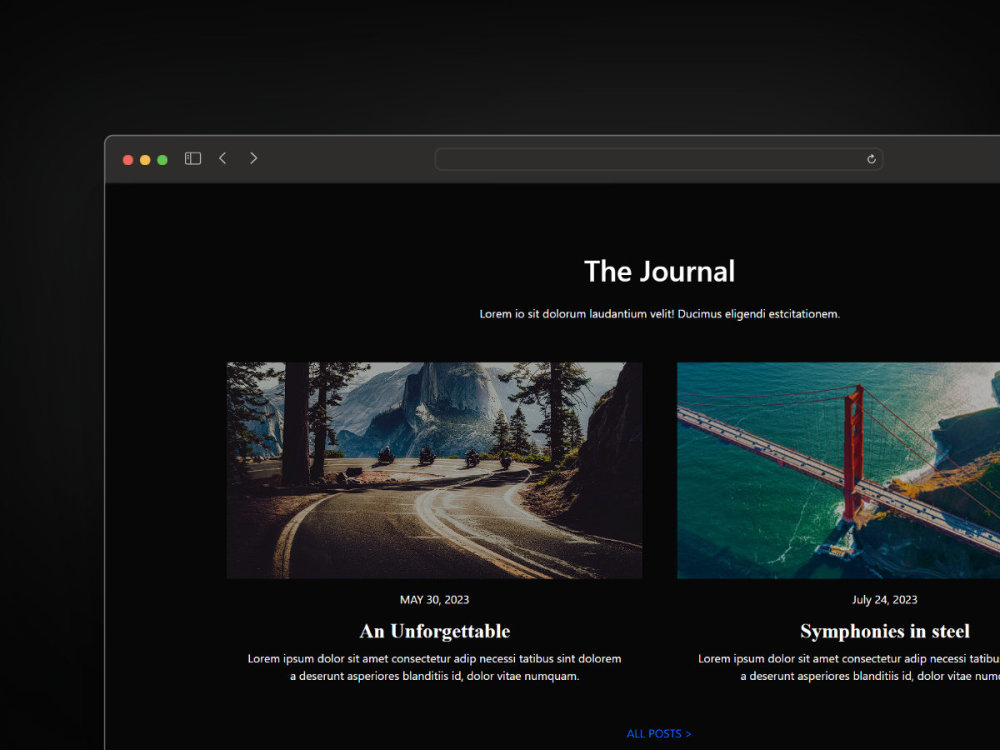This screenshot has width=1000, height=750.
Task: Go forward with the right arrow
Action: pyautogui.click(x=253, y=158)
